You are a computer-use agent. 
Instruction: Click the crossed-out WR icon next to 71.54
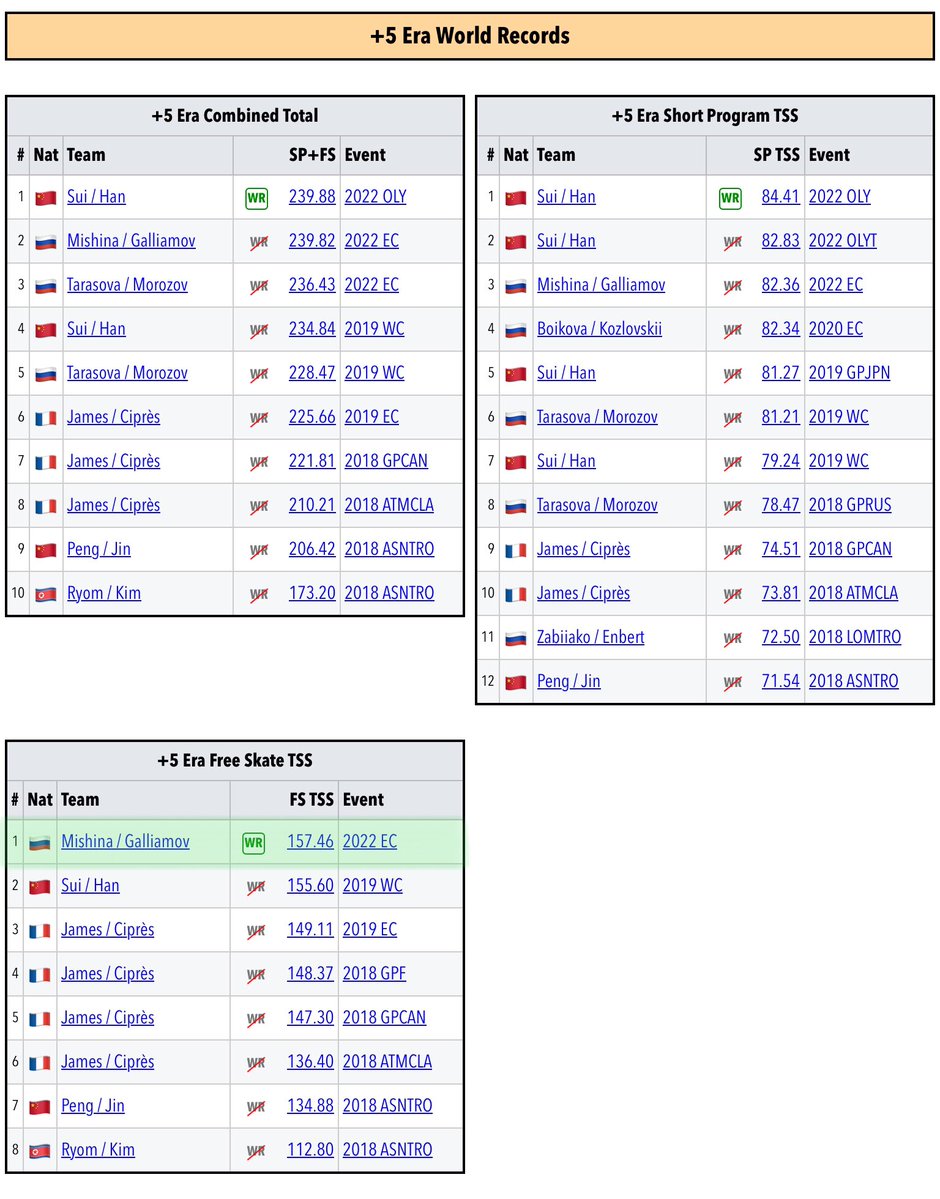click(733, 683)
